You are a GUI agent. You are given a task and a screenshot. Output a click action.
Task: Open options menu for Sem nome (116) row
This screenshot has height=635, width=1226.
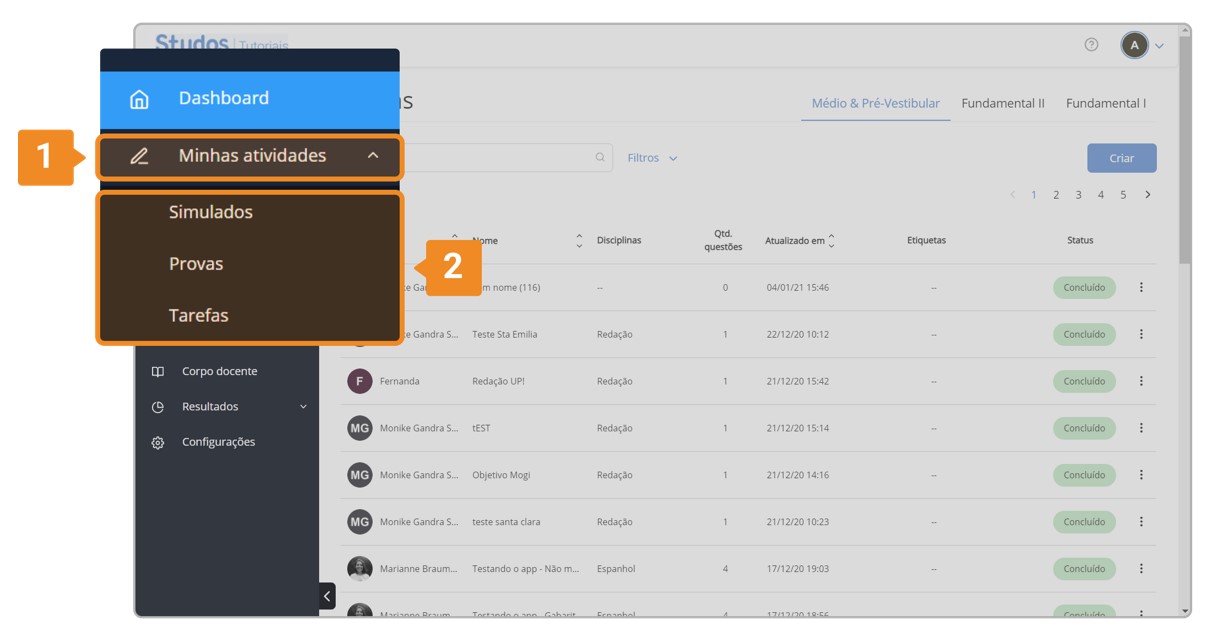click(x=1141, y=287)
